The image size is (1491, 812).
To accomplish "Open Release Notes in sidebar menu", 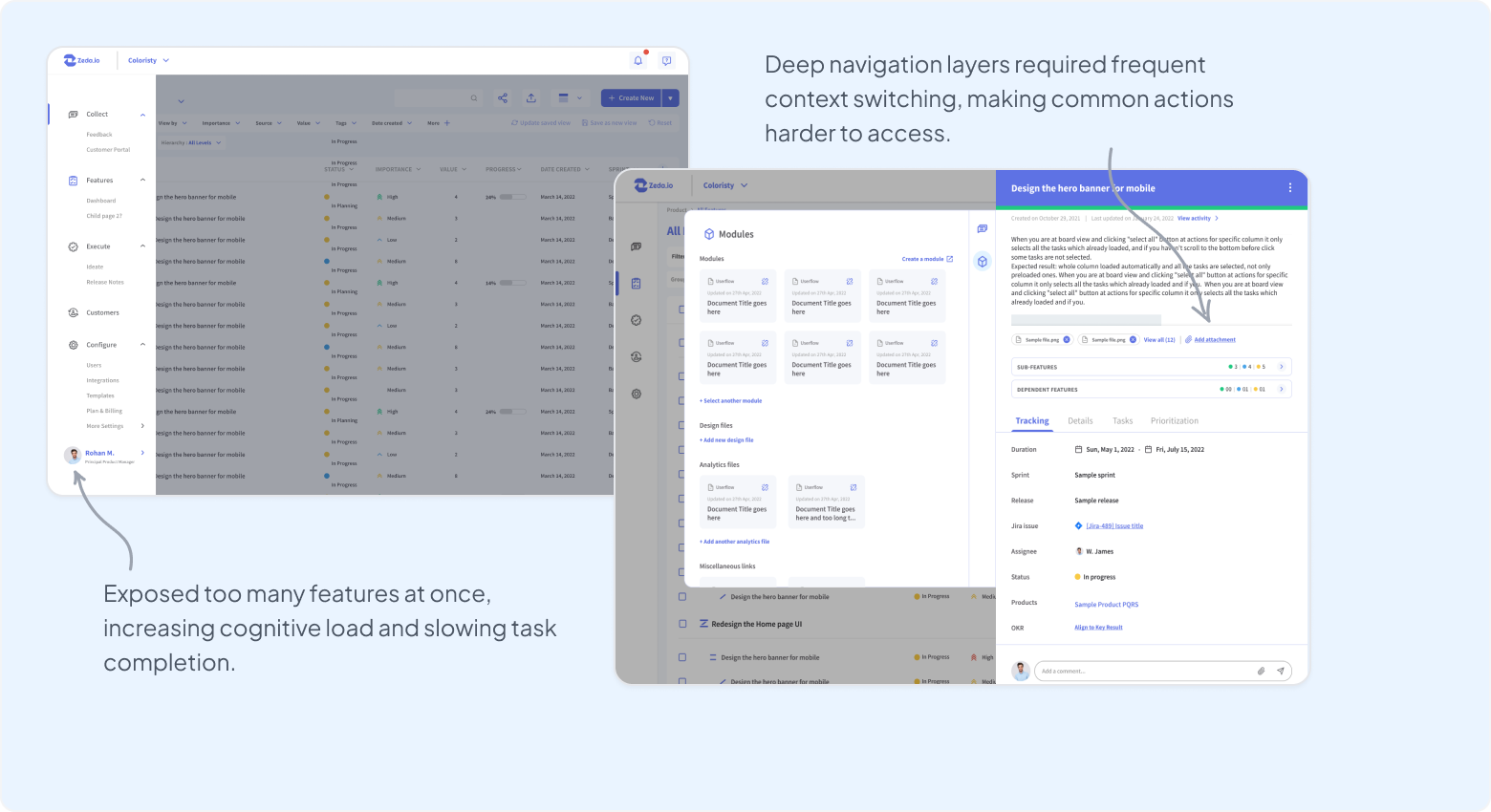I will [105, 283].
